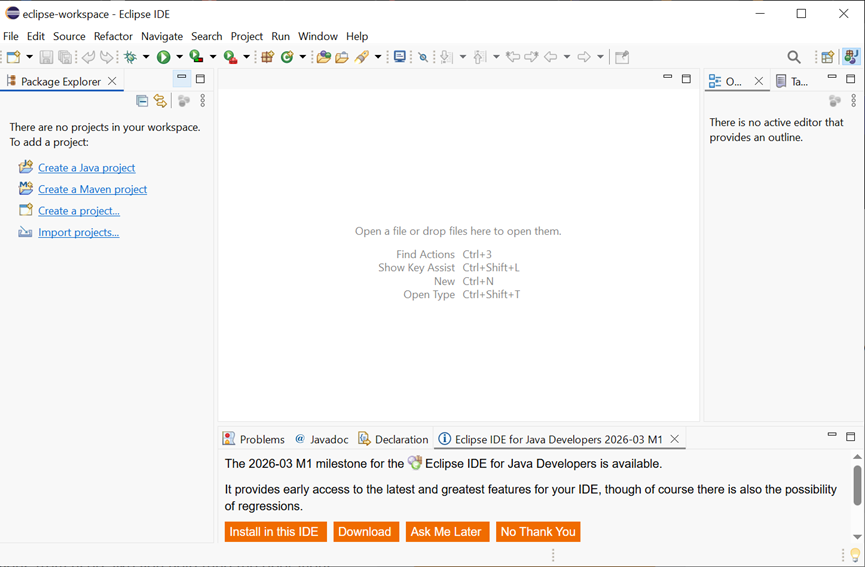
Task: Click the Open Type folder icon
Action: (324, 57)
